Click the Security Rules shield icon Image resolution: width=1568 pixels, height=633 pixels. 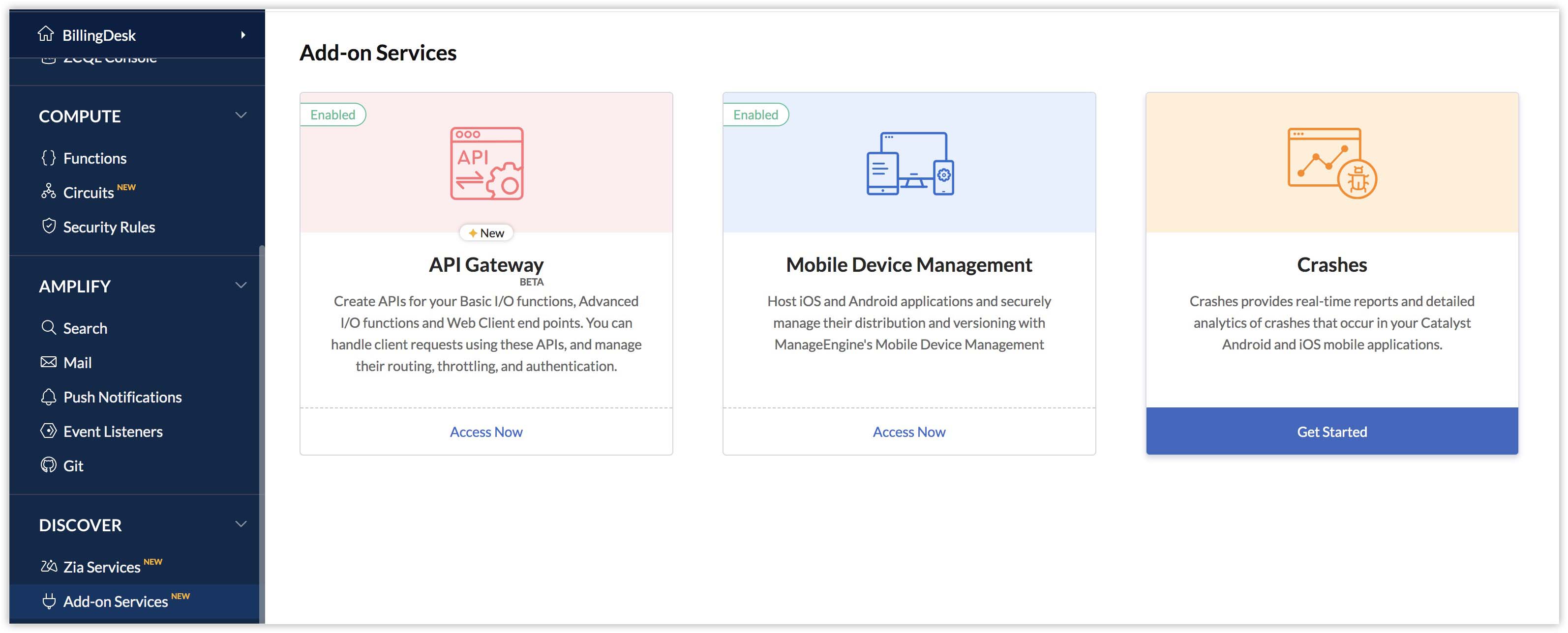click(48, 226)
